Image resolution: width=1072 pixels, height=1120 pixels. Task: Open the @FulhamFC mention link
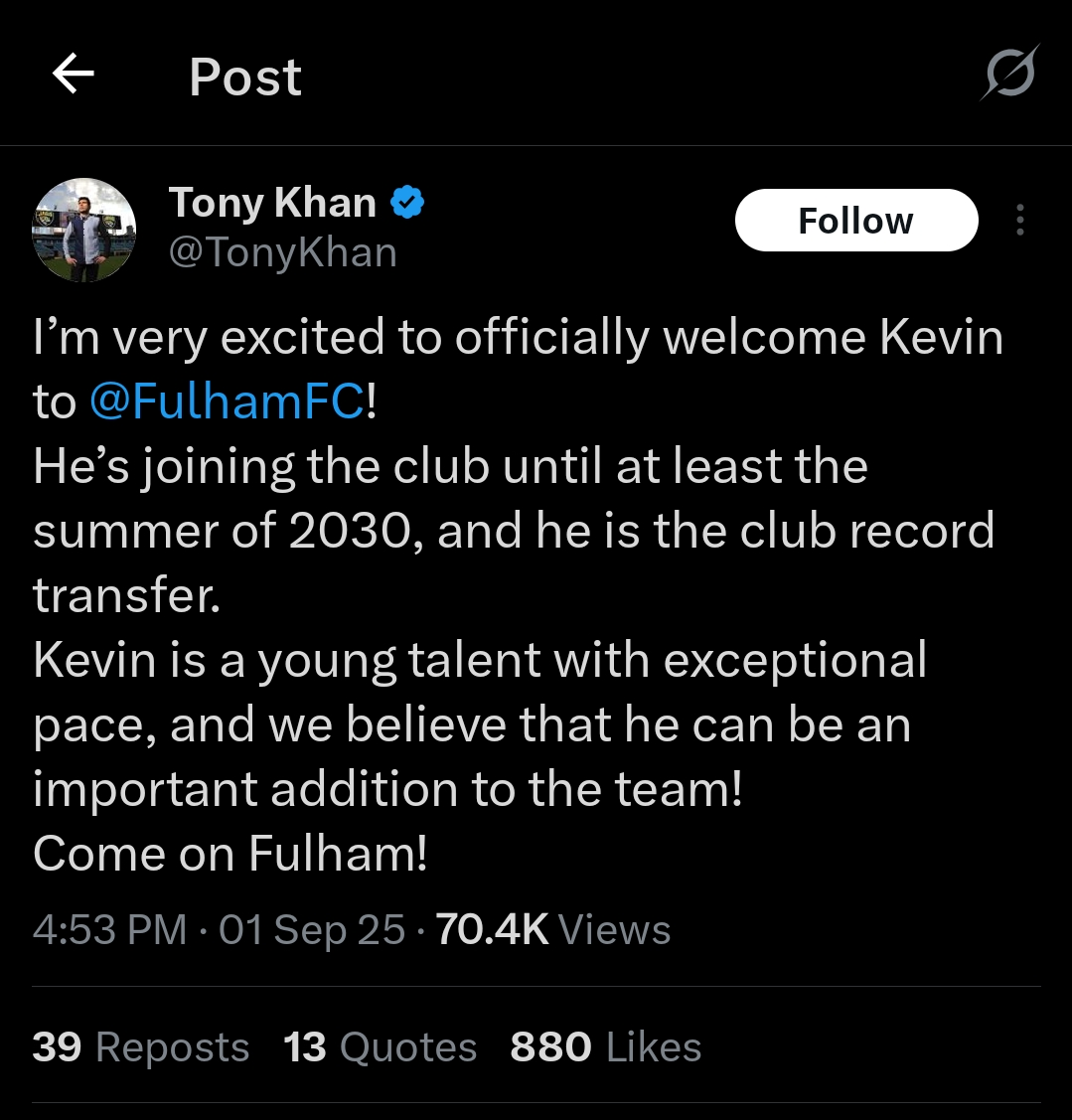click(x=228, y=402)
